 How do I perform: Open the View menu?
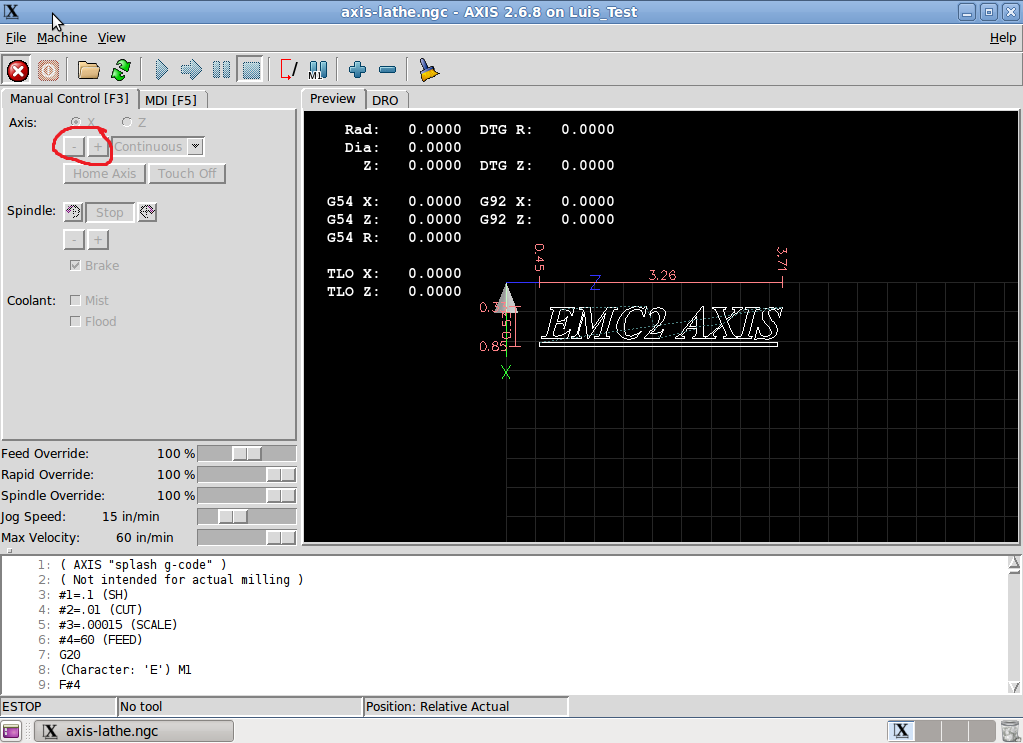[111, 37]
